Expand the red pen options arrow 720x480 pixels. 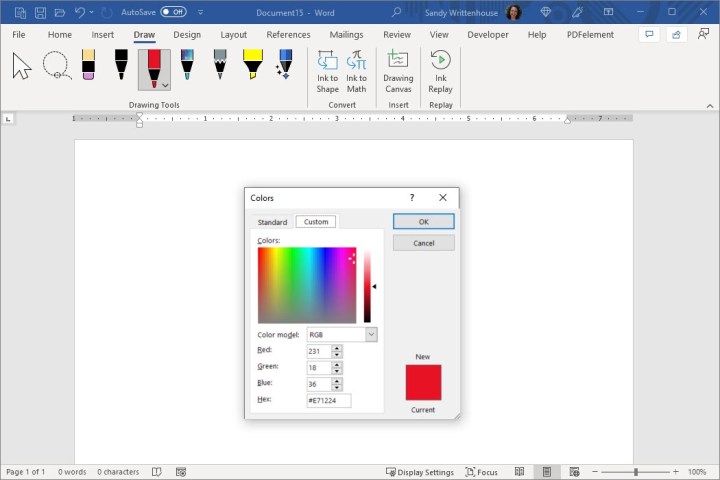(x=165, y=86)
